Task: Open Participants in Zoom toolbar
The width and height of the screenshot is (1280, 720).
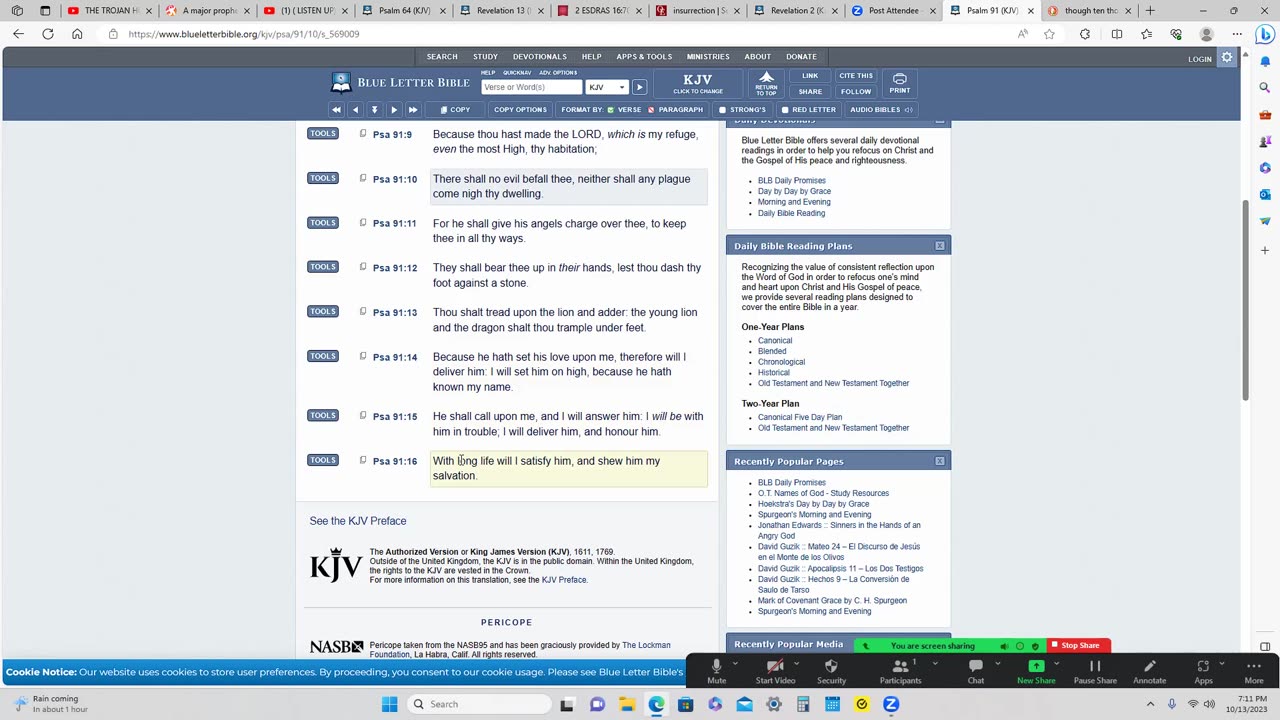Action: [x=900, y=670]
